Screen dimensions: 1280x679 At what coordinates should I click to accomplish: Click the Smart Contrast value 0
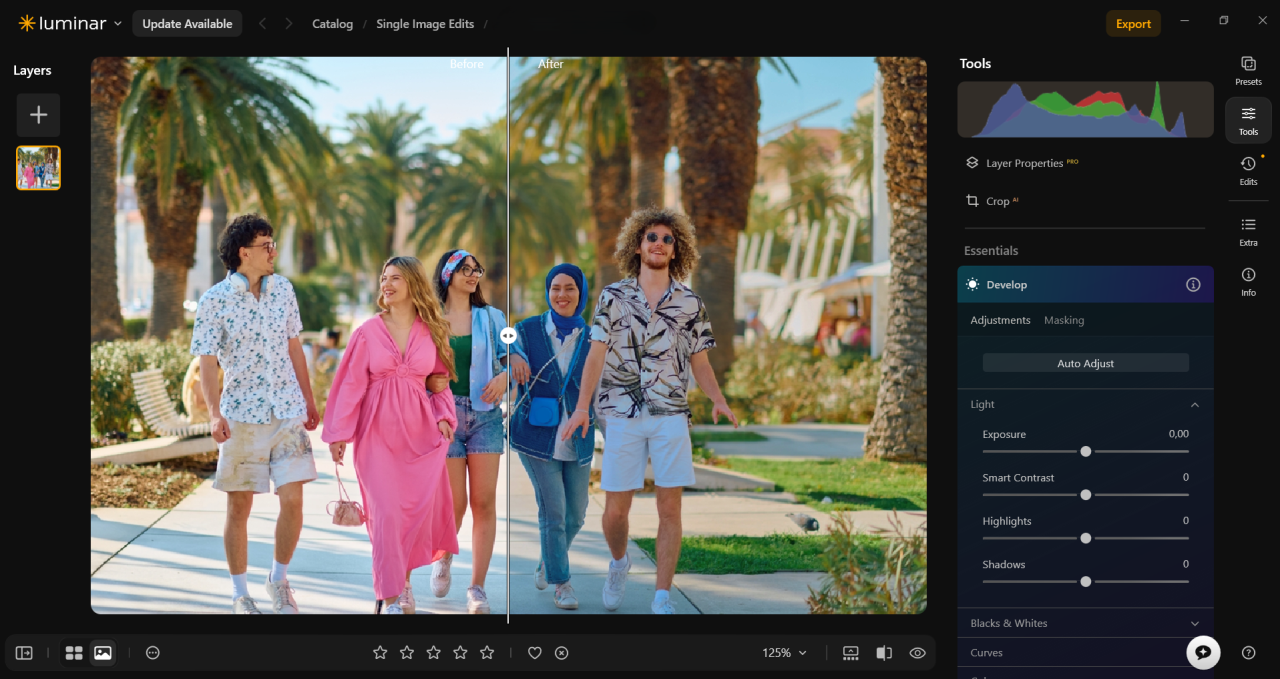(x=1186, y=477)
